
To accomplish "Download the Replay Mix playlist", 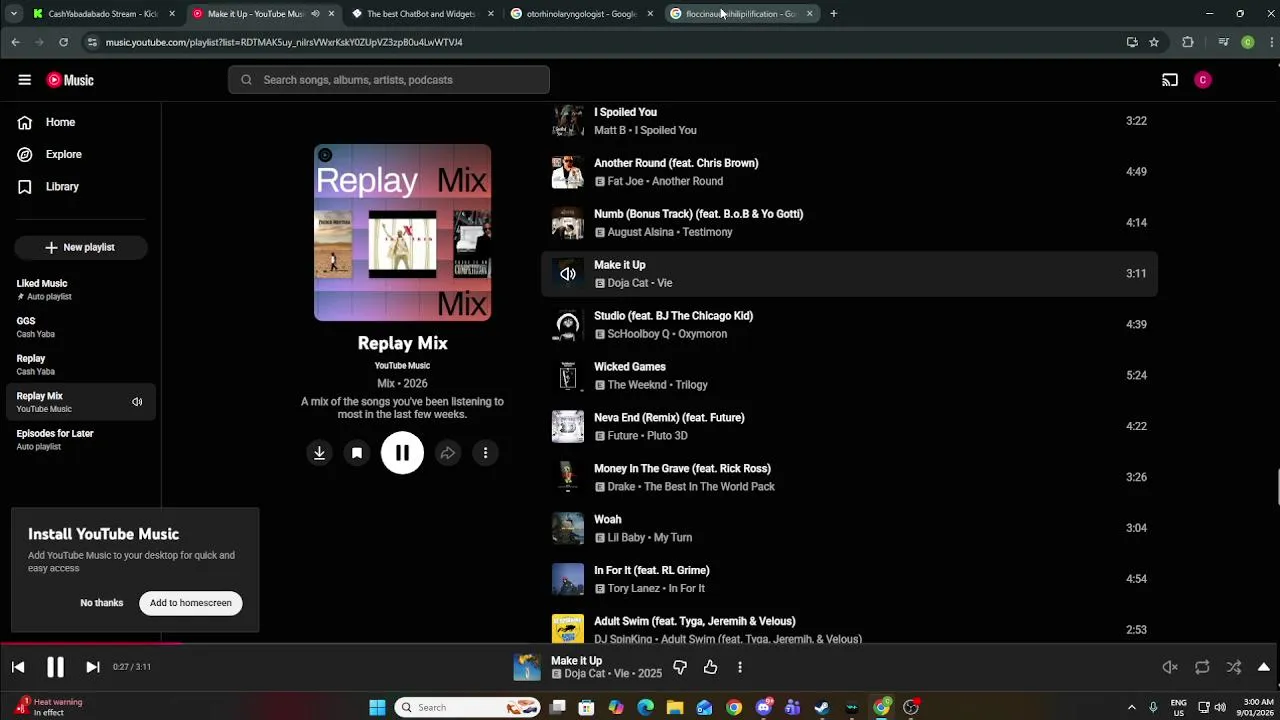I will click(319, 453).
